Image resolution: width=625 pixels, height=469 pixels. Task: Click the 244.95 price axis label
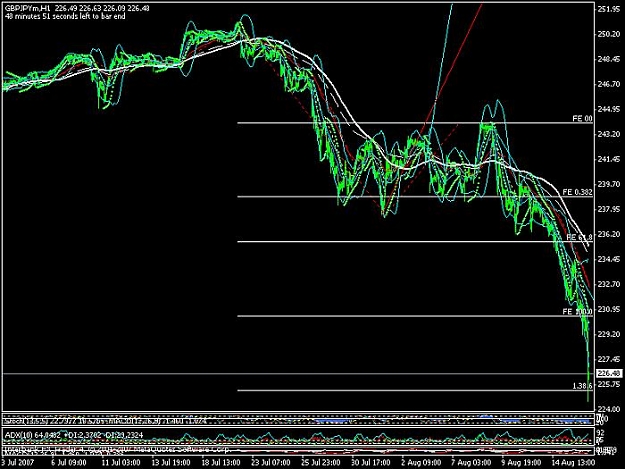609,109
